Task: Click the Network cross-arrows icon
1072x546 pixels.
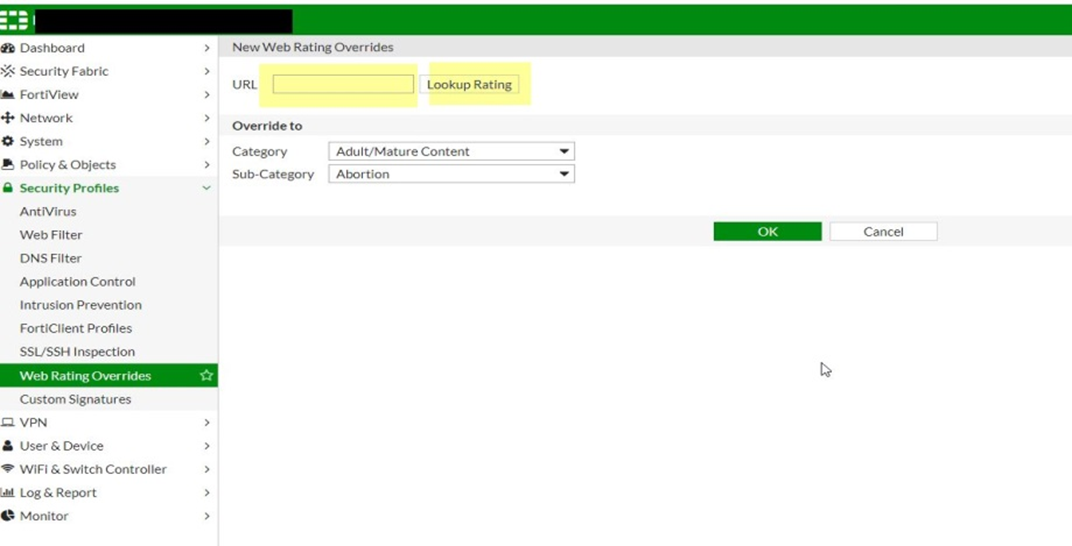Action: [x=9, y=118]
